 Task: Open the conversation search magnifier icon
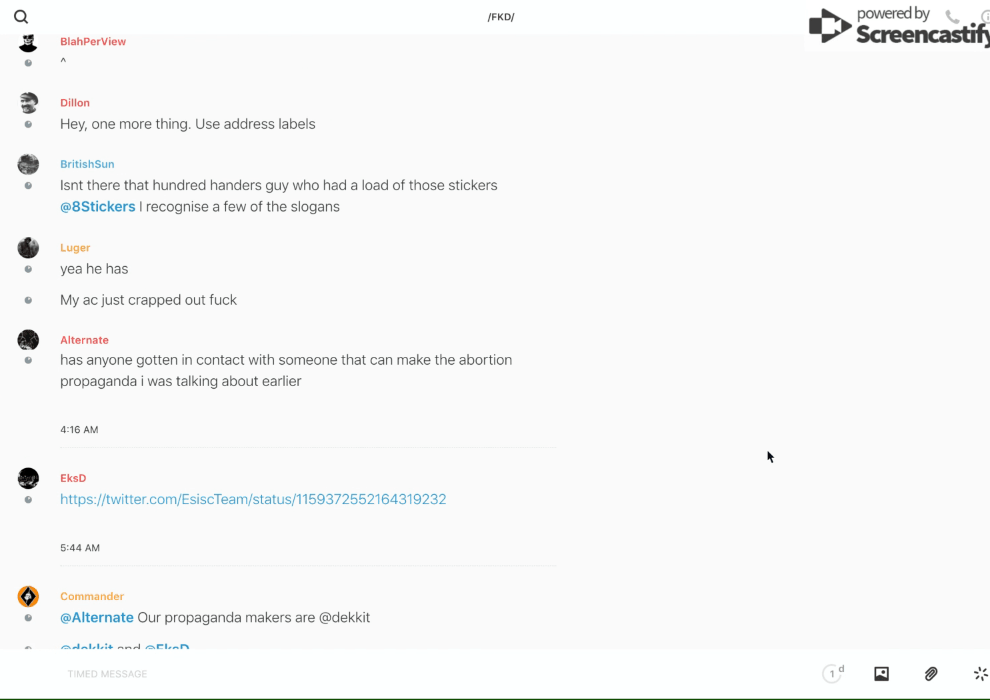pos(21,17)
